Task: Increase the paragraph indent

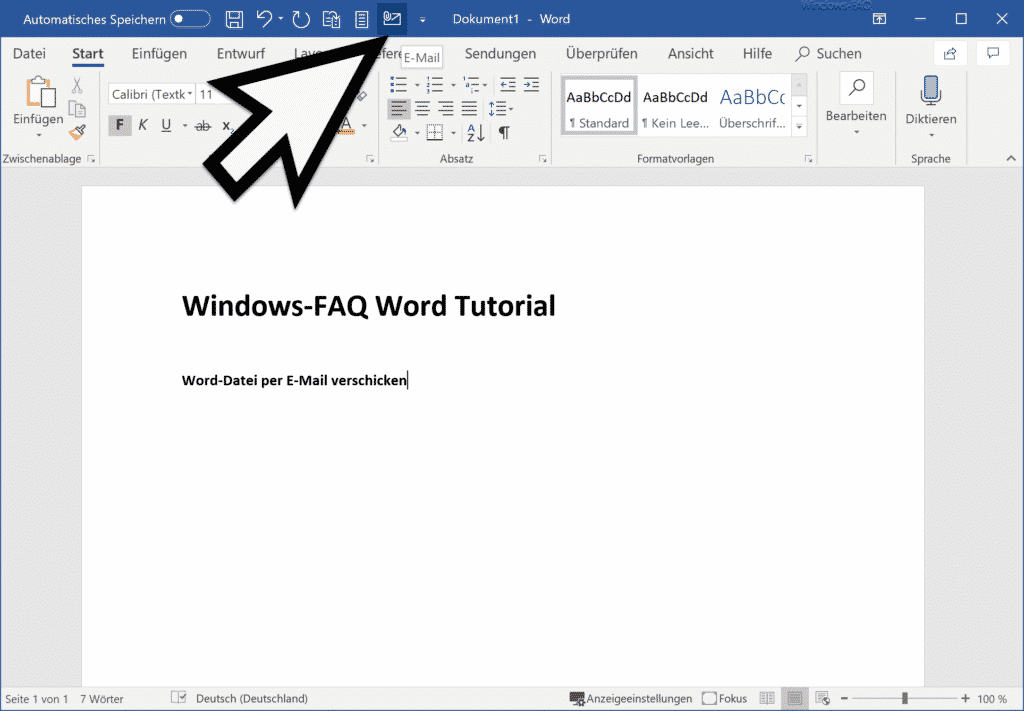Action: point(532,84)
